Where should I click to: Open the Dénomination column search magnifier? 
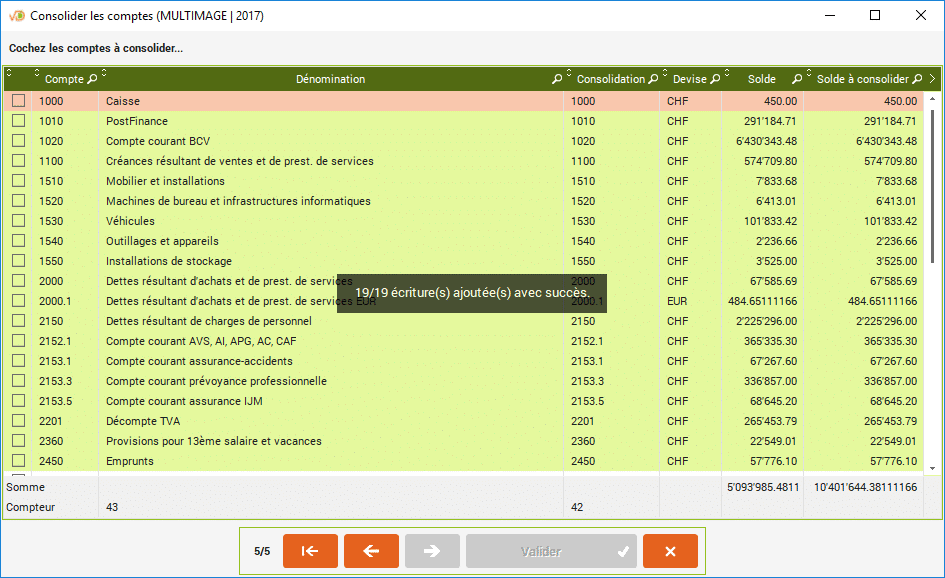pyautogui.click(x=557, y=79)
